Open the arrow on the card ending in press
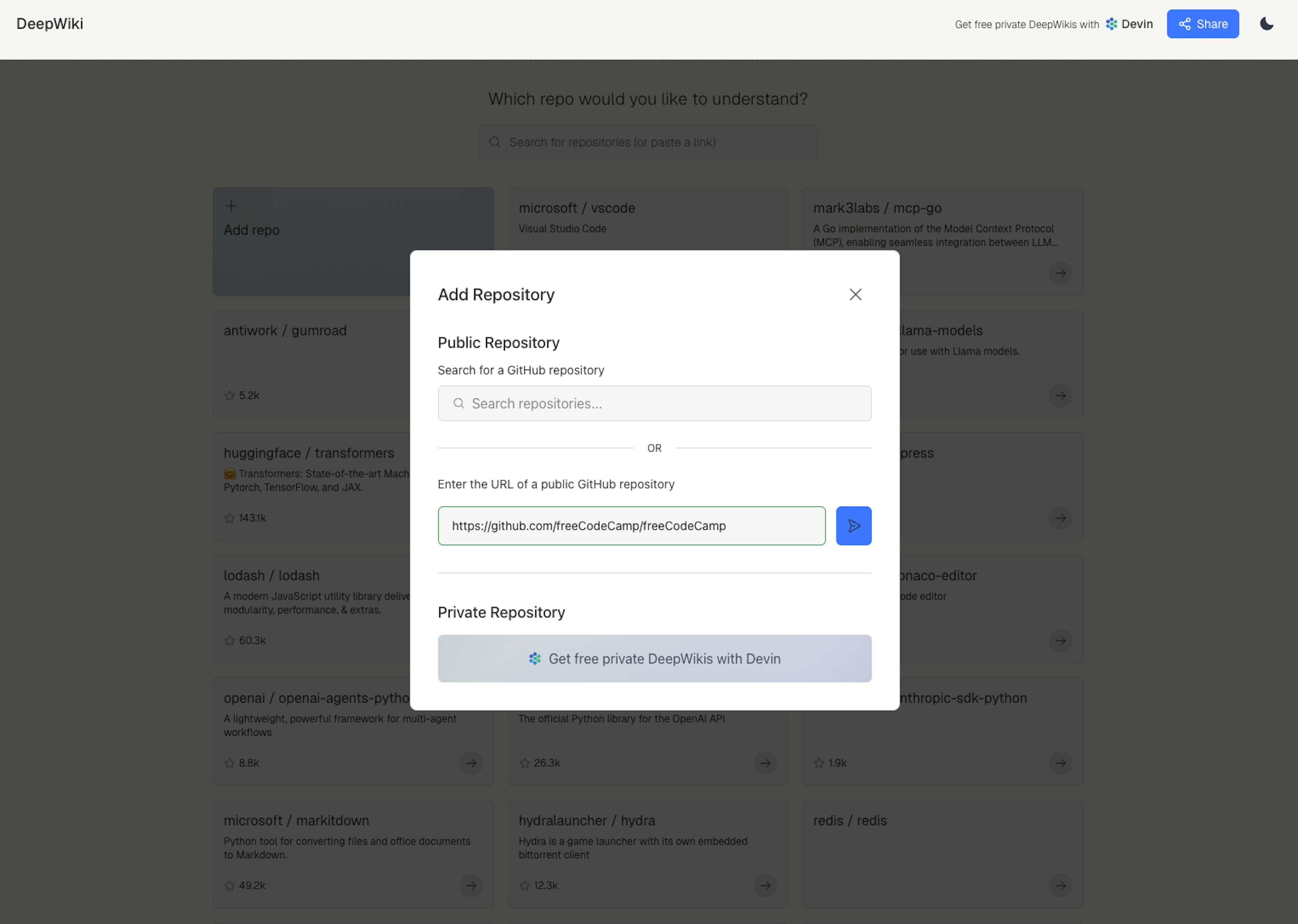This screenshot has height=924, width=1298. 1060,518
